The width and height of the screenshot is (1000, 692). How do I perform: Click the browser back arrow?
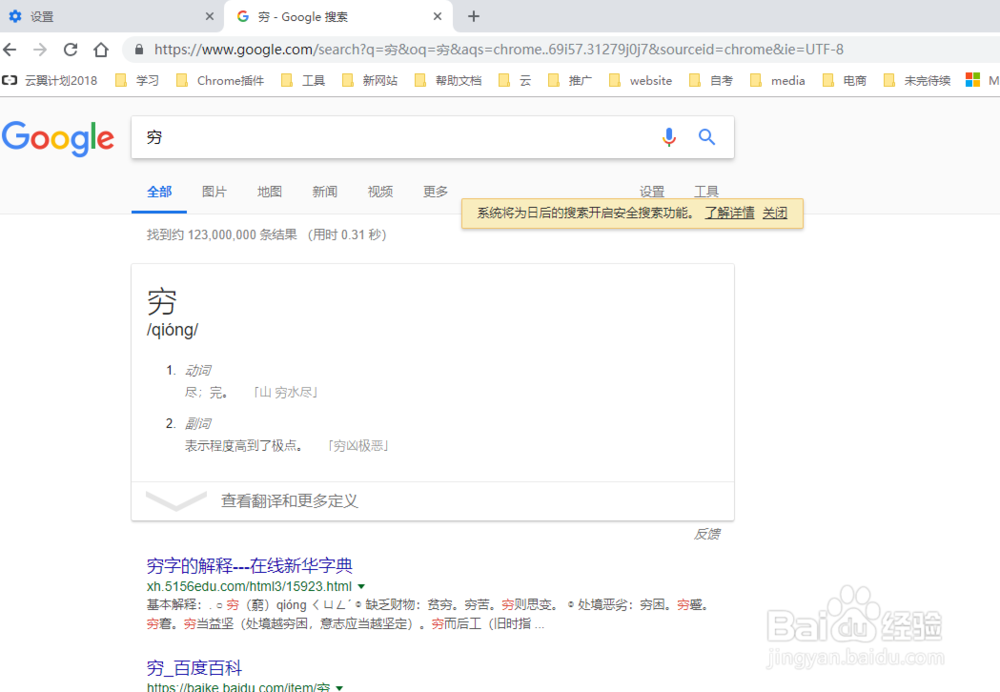click(10, 48)
